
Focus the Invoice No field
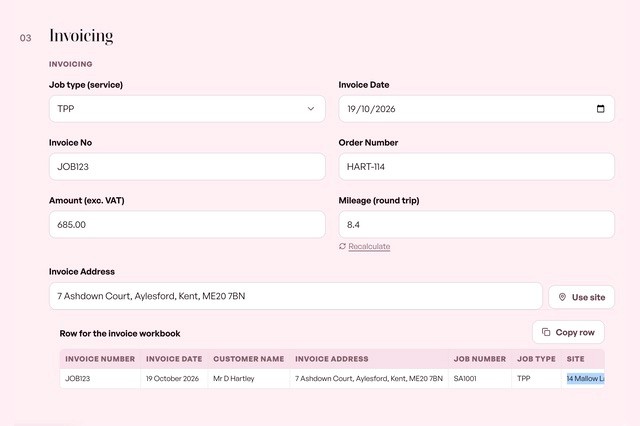(x=187, y=166)
